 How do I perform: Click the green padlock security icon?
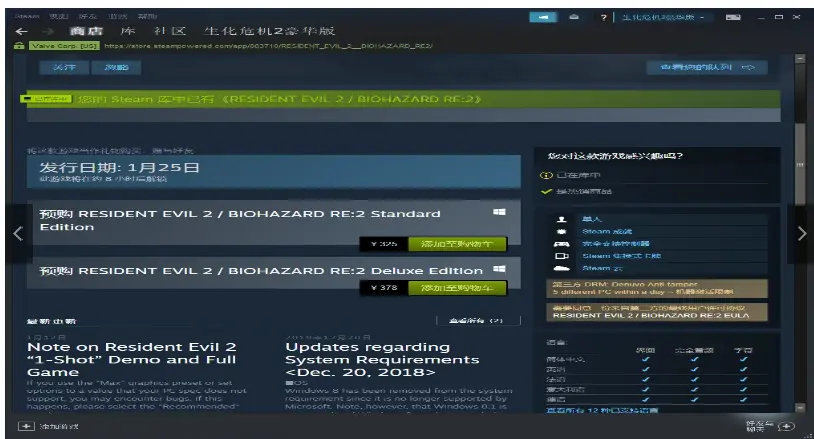(x=19, y=46)
